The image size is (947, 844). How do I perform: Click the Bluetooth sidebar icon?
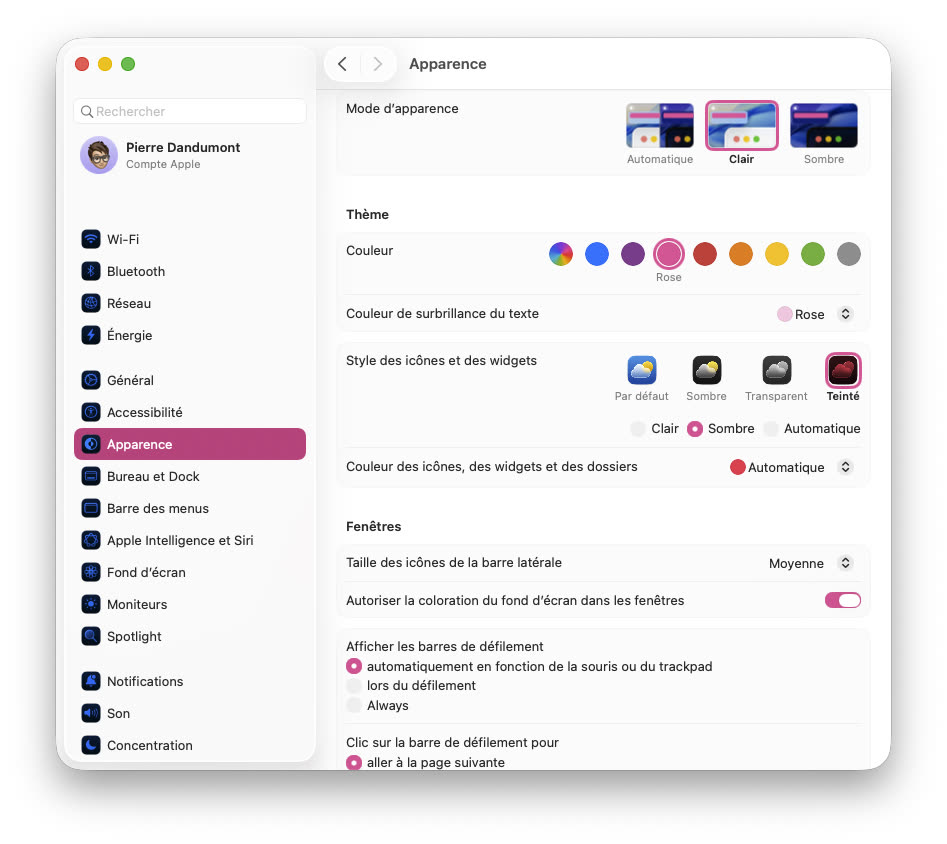pyautogui.click(x=91, y=271)
